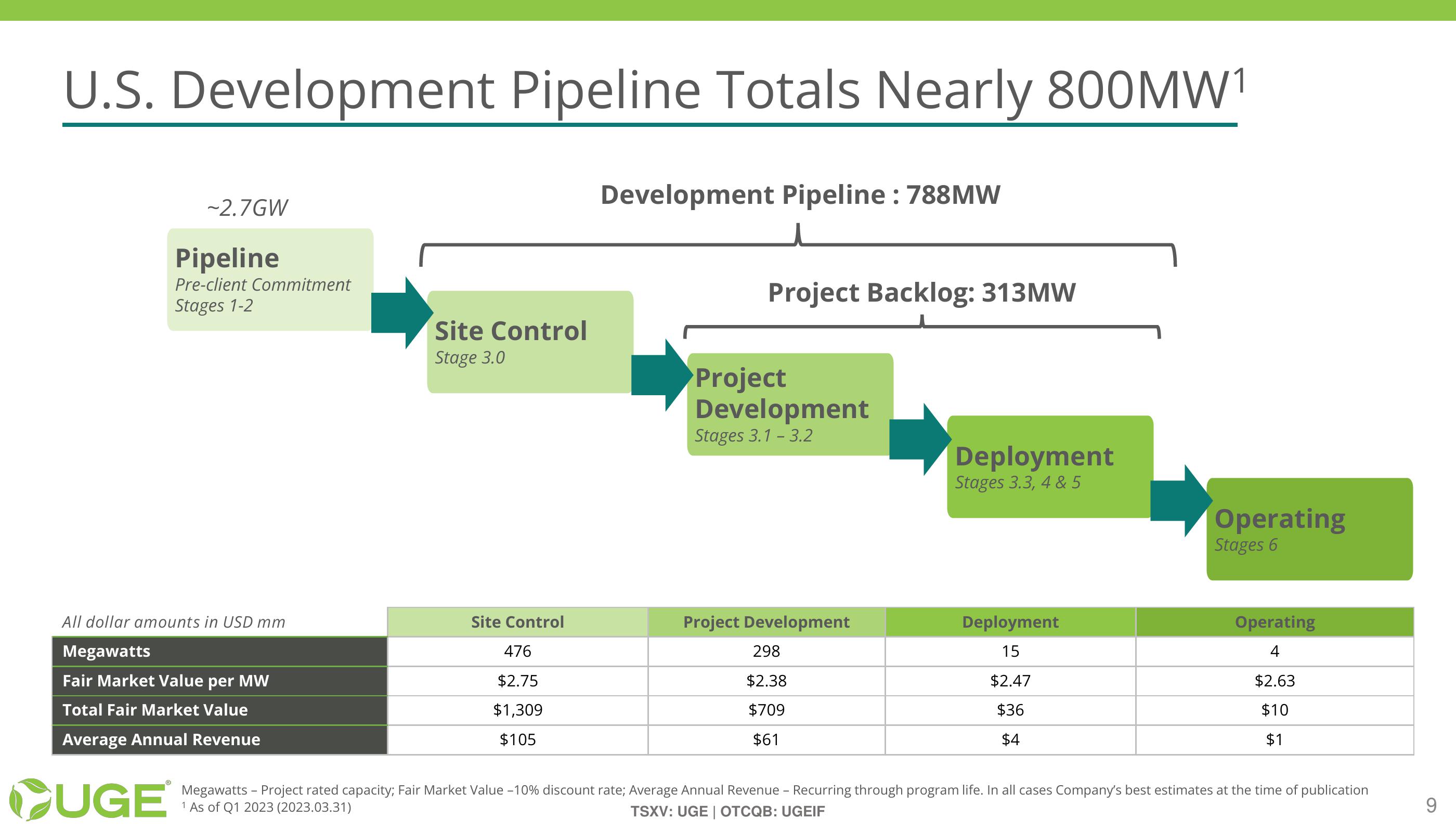The width and height of the screenshot is (1456, 832).
Task: Select the Site Control stage box
Action: (530, 342)
